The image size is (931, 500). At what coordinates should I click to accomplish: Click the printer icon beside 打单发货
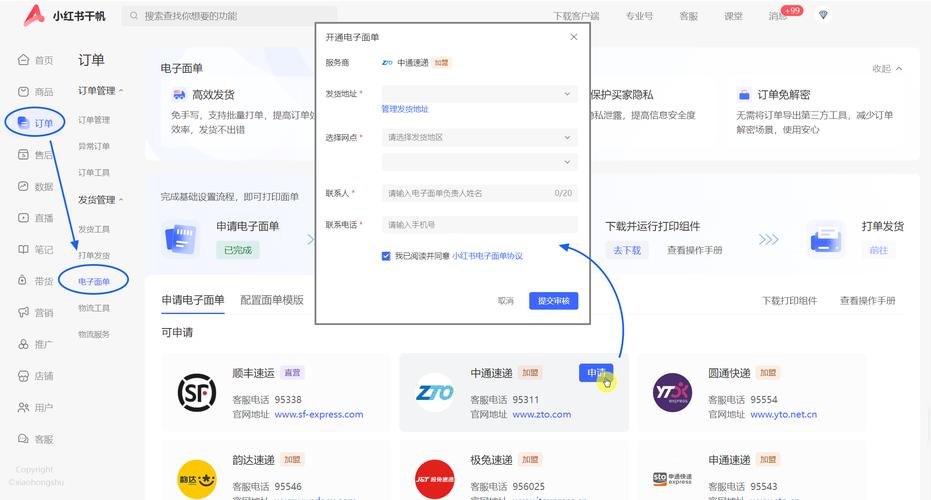tap(826, 239)
